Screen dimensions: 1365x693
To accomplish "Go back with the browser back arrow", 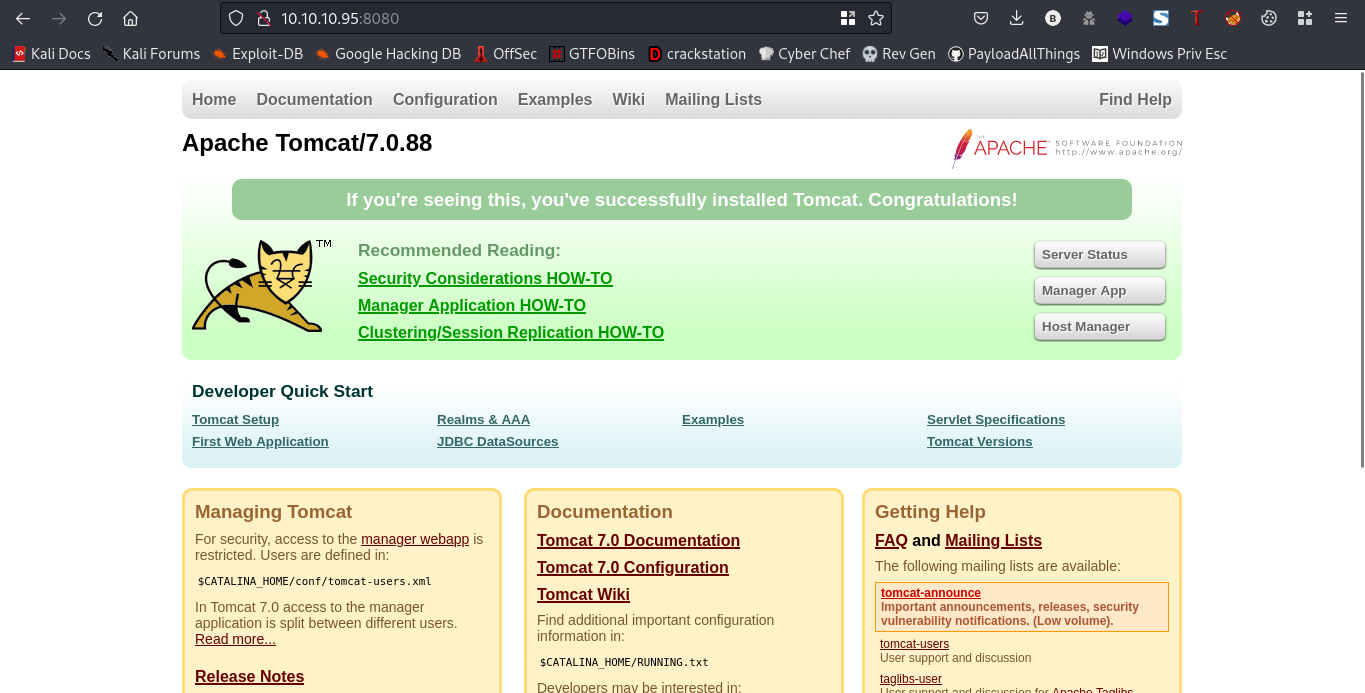I will click(22, 18).
